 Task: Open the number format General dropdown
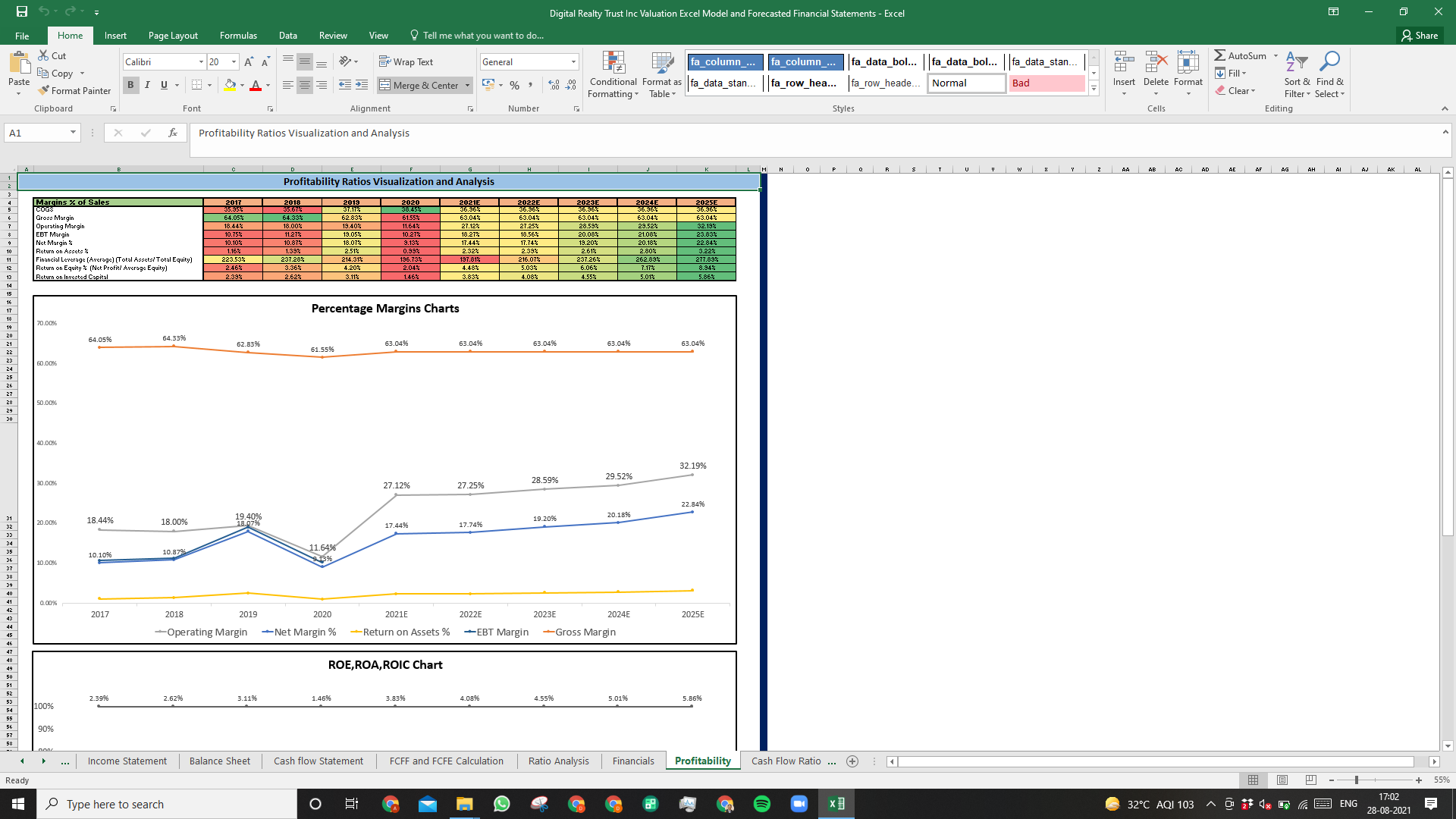(x=573, y=62)
